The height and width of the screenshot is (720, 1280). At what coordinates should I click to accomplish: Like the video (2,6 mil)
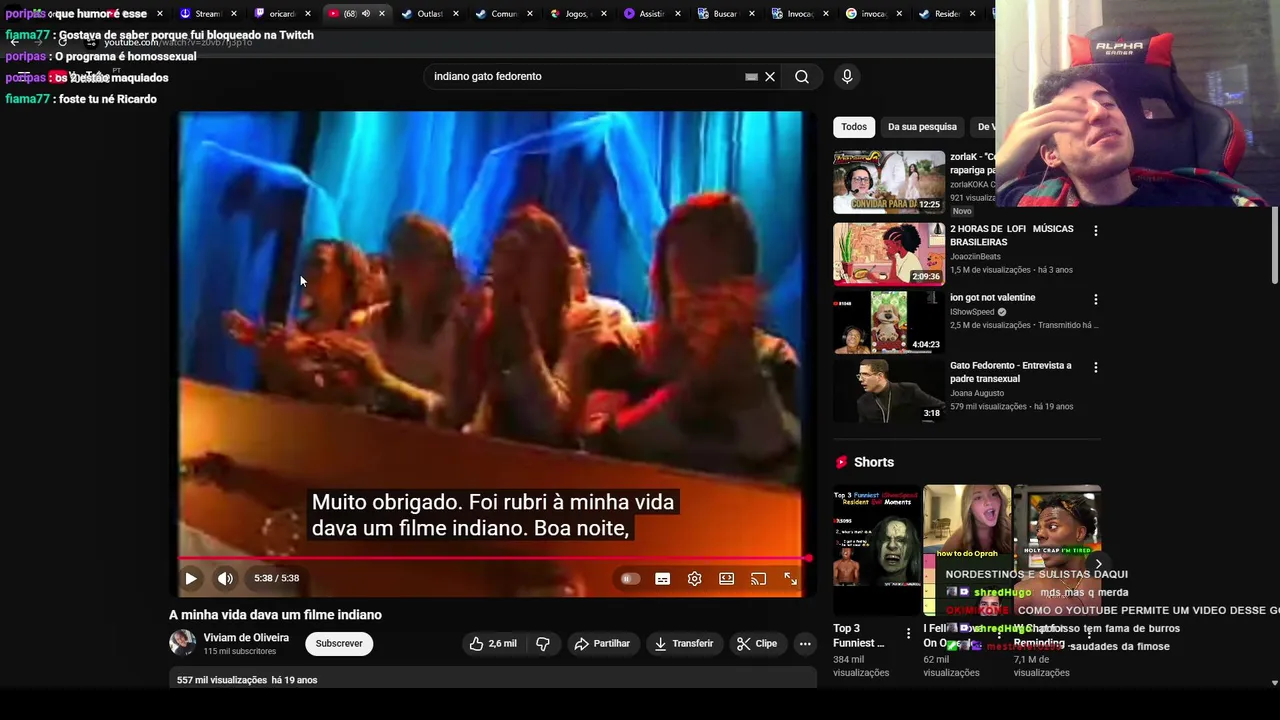coord(493,644)
